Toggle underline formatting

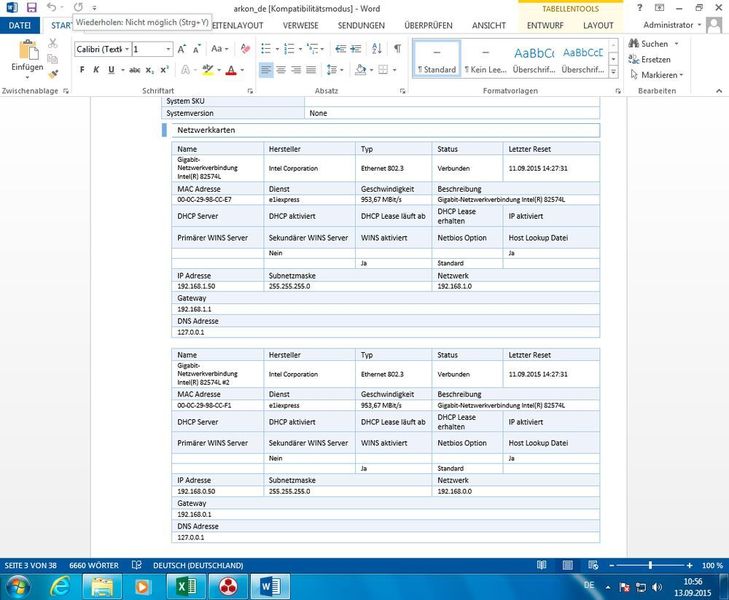pos(110,70)
